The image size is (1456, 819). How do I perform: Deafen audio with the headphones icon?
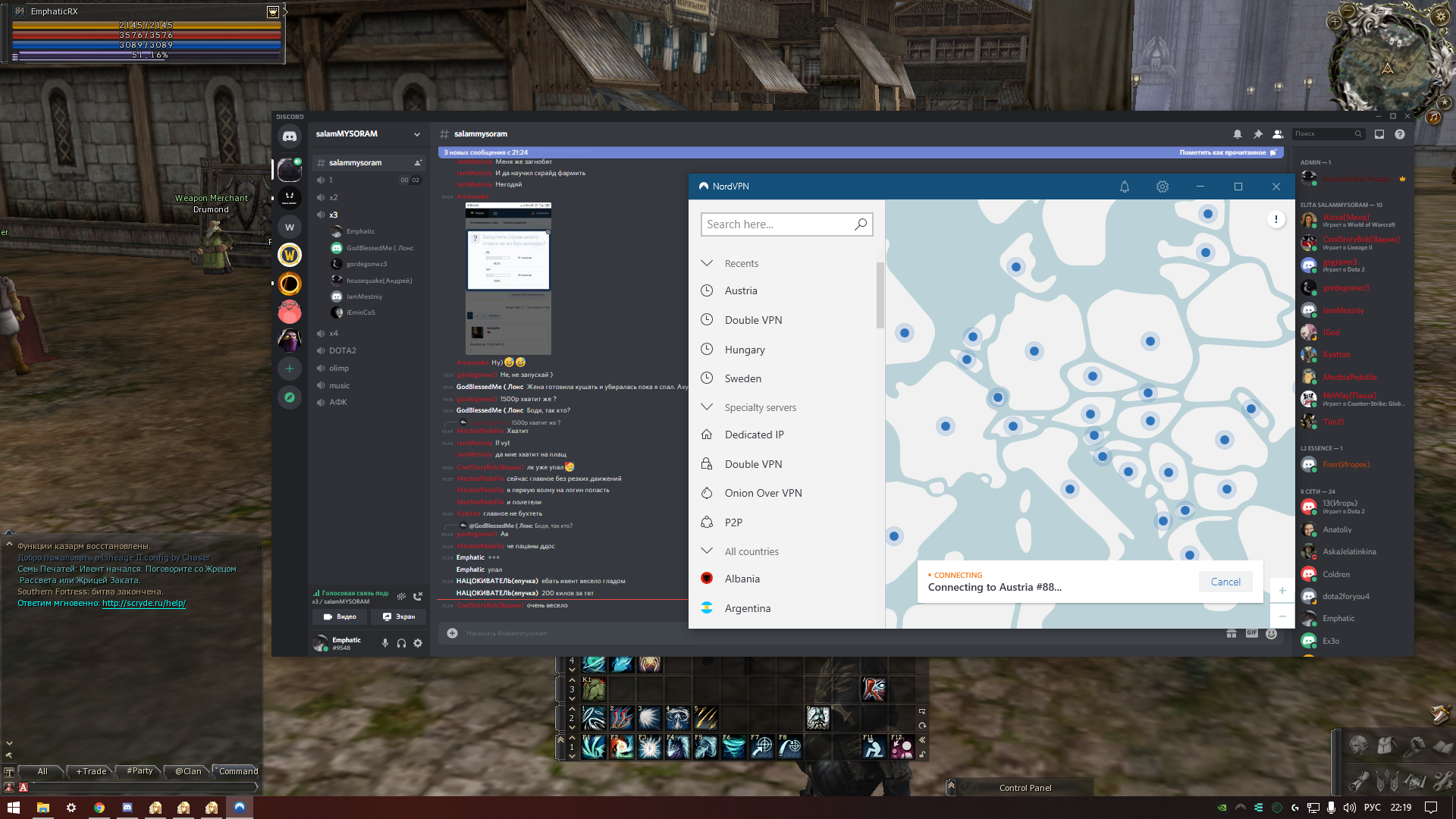pyautogui.click(x=401, y=643)
